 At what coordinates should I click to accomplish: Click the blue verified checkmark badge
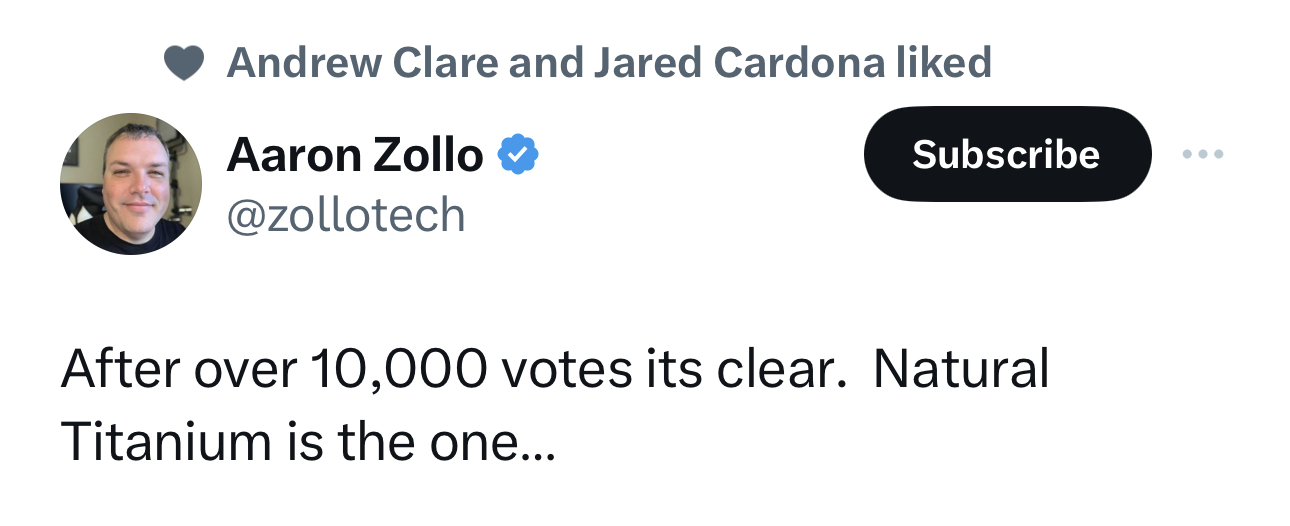coord(519,155)
